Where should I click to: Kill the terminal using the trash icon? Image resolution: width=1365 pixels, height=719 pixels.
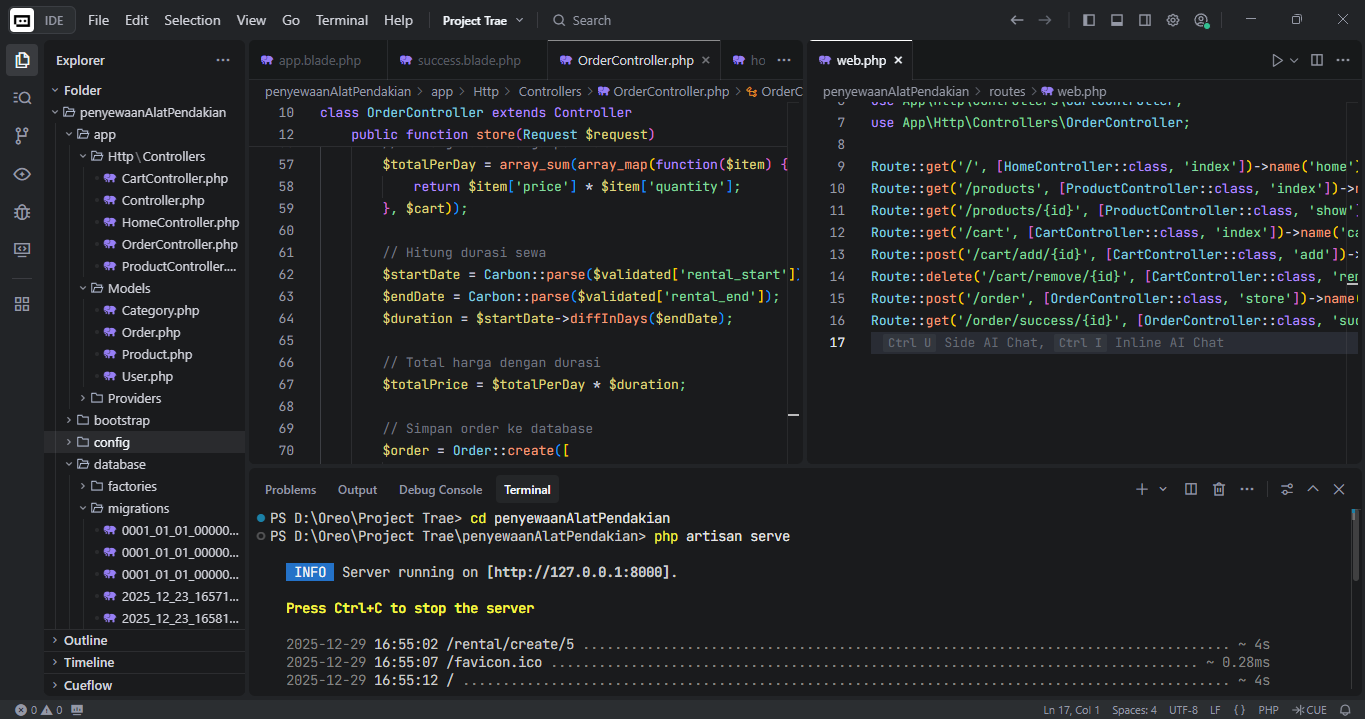click(1218, 489)
